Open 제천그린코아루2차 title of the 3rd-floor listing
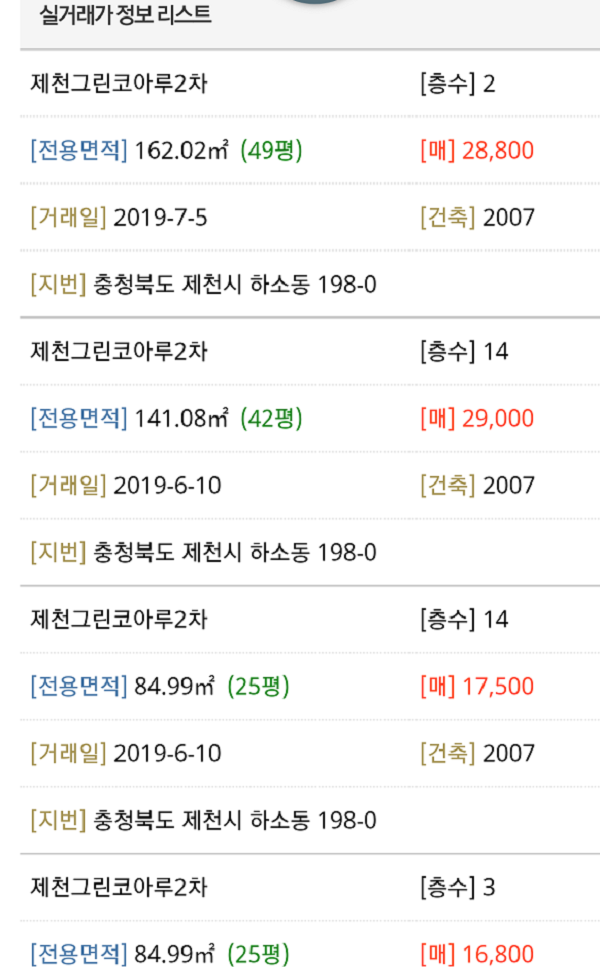This screenshot has height=967, width=600. (119, 887)
